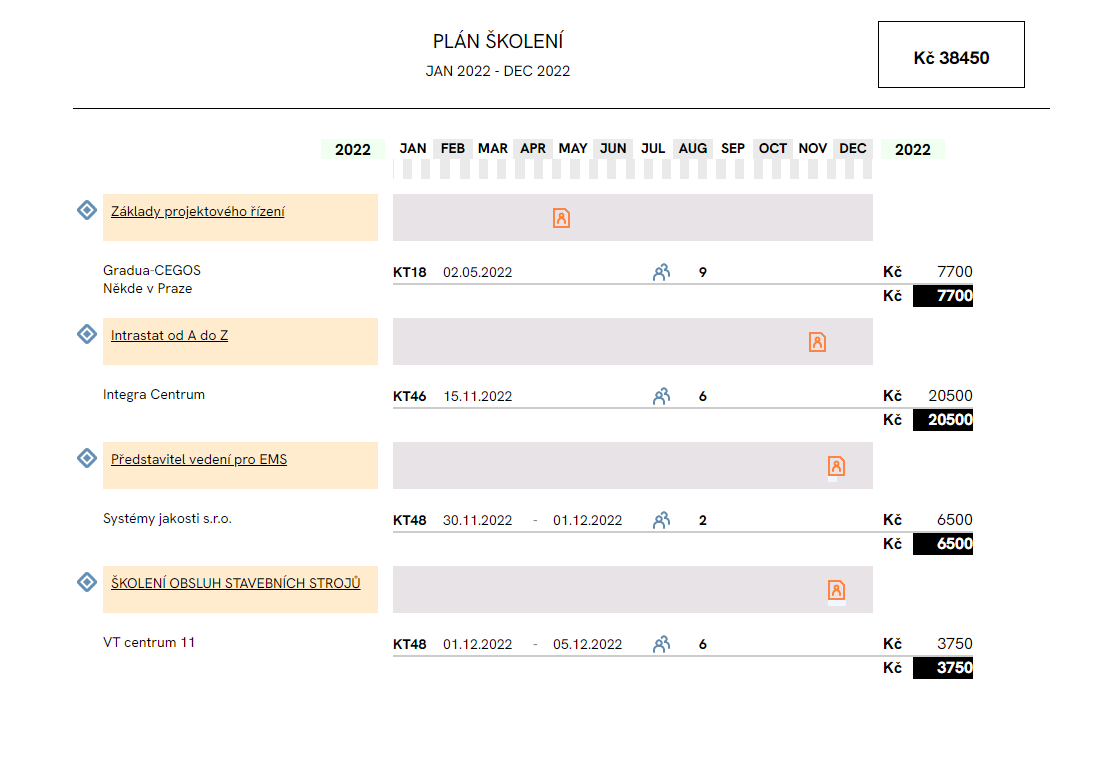This screenshot has width=1100, height=782.
Task: Select the FEB month header
Action: (453, 148)
